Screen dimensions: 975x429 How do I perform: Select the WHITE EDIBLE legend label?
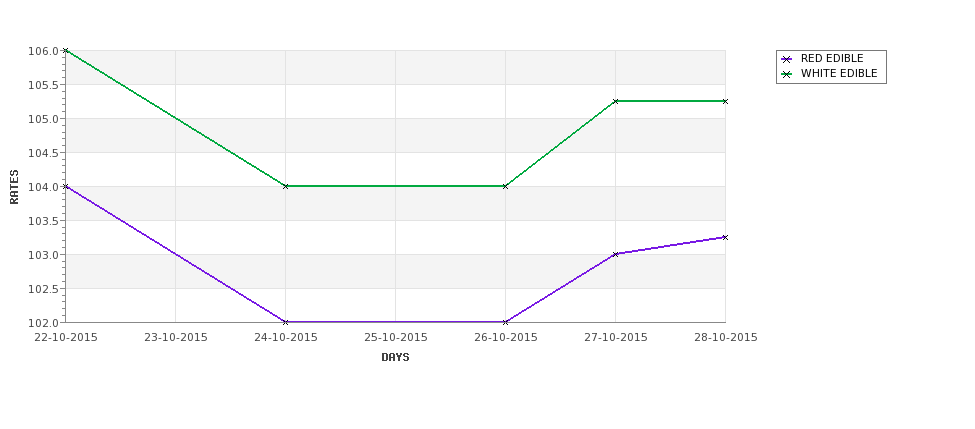[x=839, y=73]
